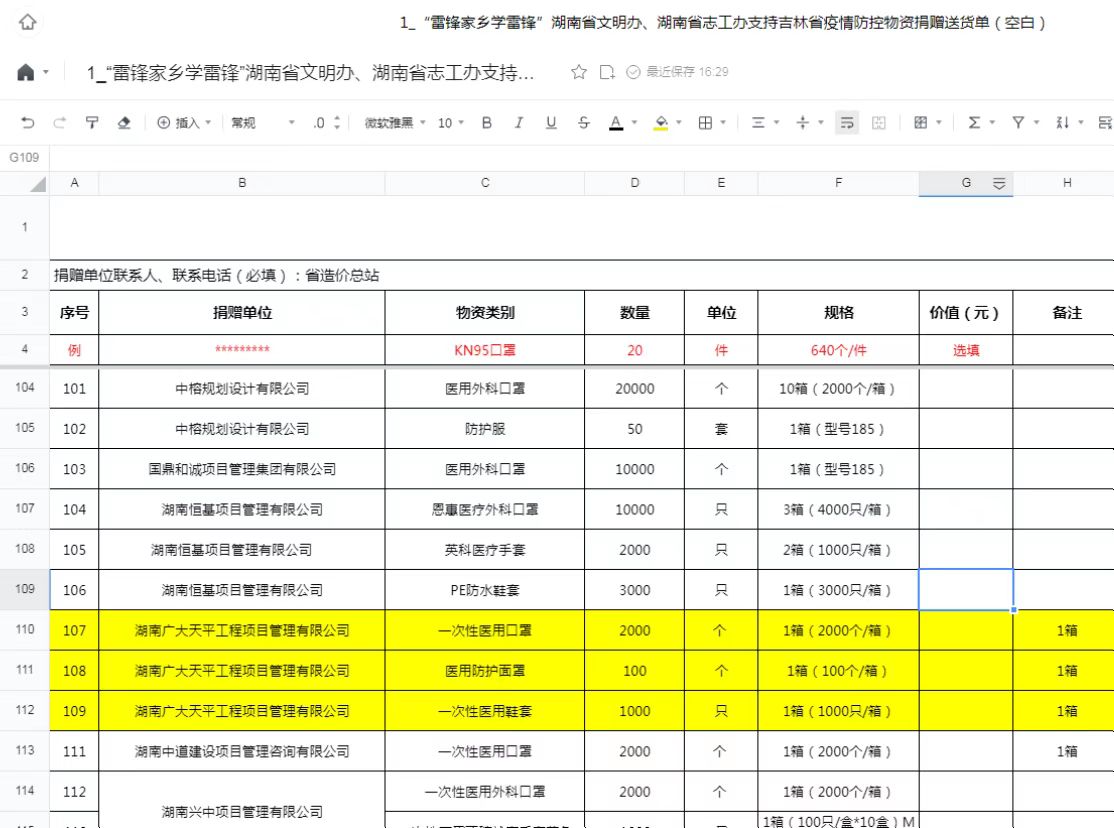This screenshot has height=828, width=1114.
Task: Expand the sort dropdown arrow
Action: [x=1081, y=122]
